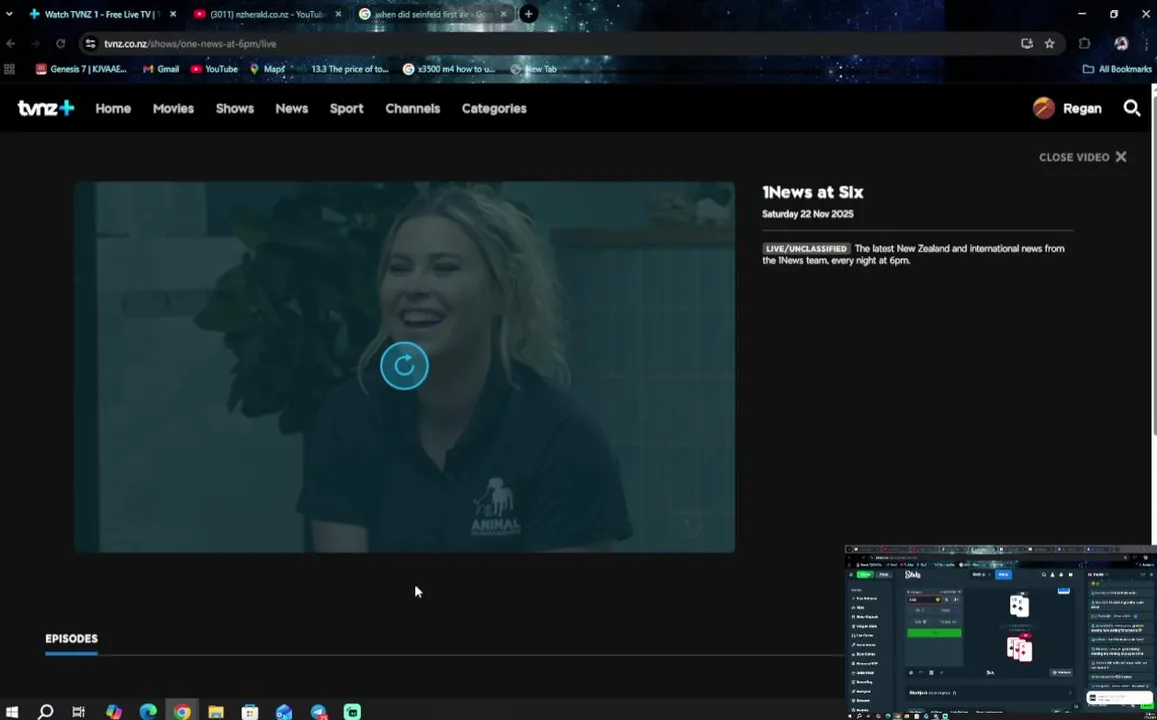Open Task View from taskbar
Viewport: 1157px width, 720px height.
78,712
